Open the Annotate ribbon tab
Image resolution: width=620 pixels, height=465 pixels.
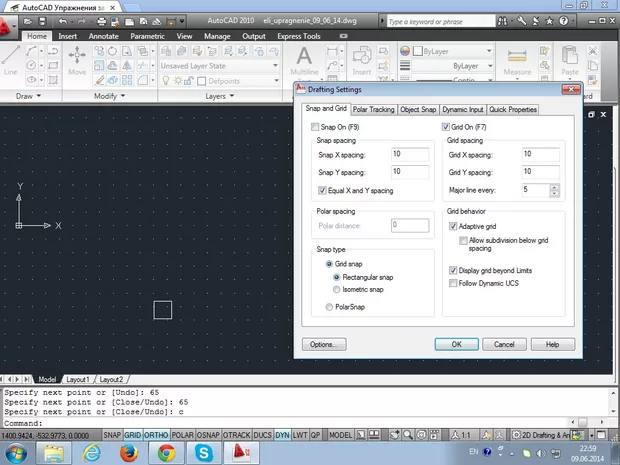tap(103, 36)
